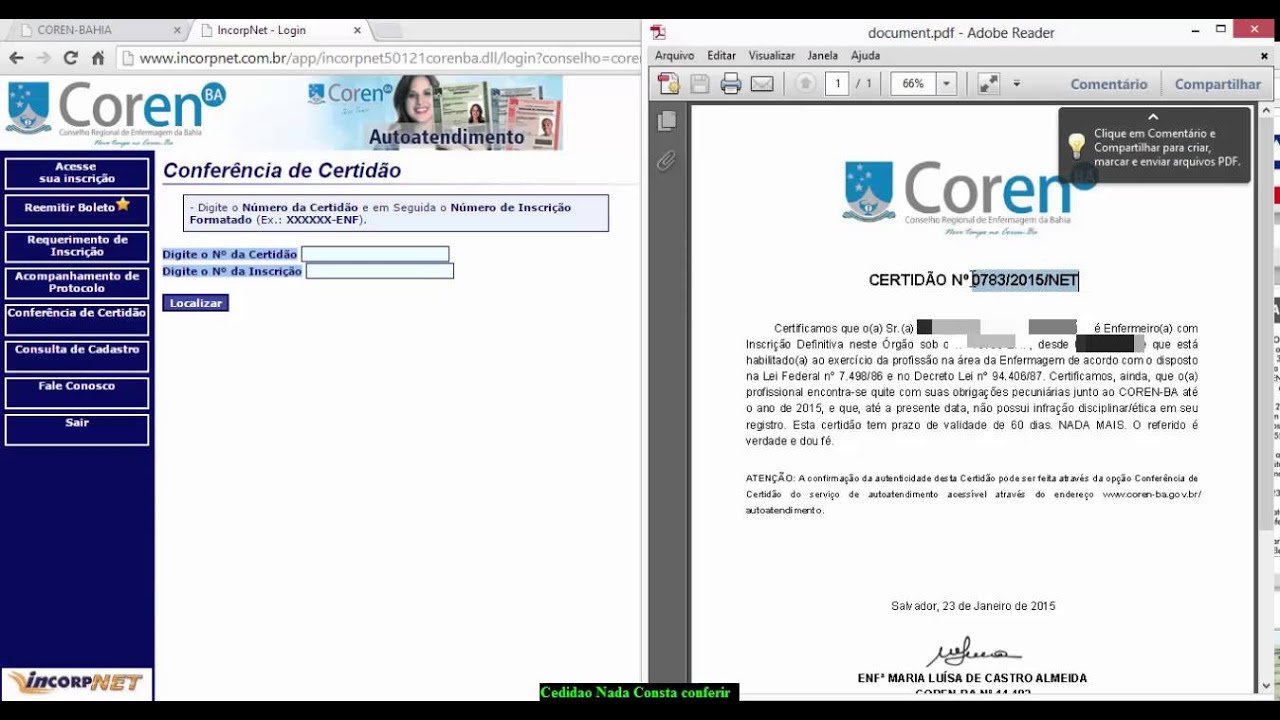Click the page number field showing 1
1280x720 pixels.
click(837, 84)
